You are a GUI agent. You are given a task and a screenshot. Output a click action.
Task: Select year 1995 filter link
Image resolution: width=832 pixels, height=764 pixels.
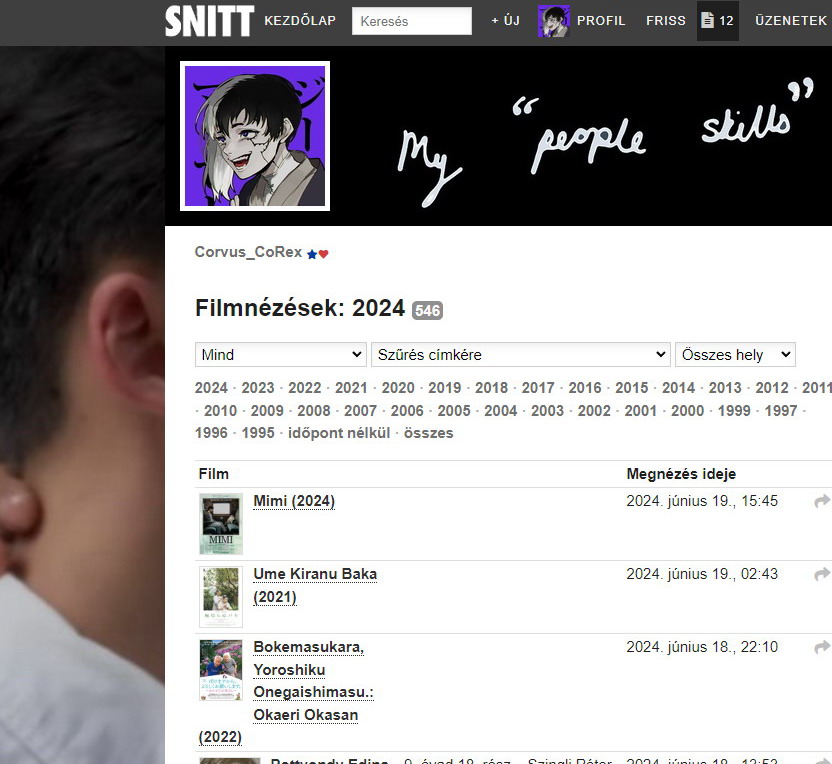pos(258,433)
